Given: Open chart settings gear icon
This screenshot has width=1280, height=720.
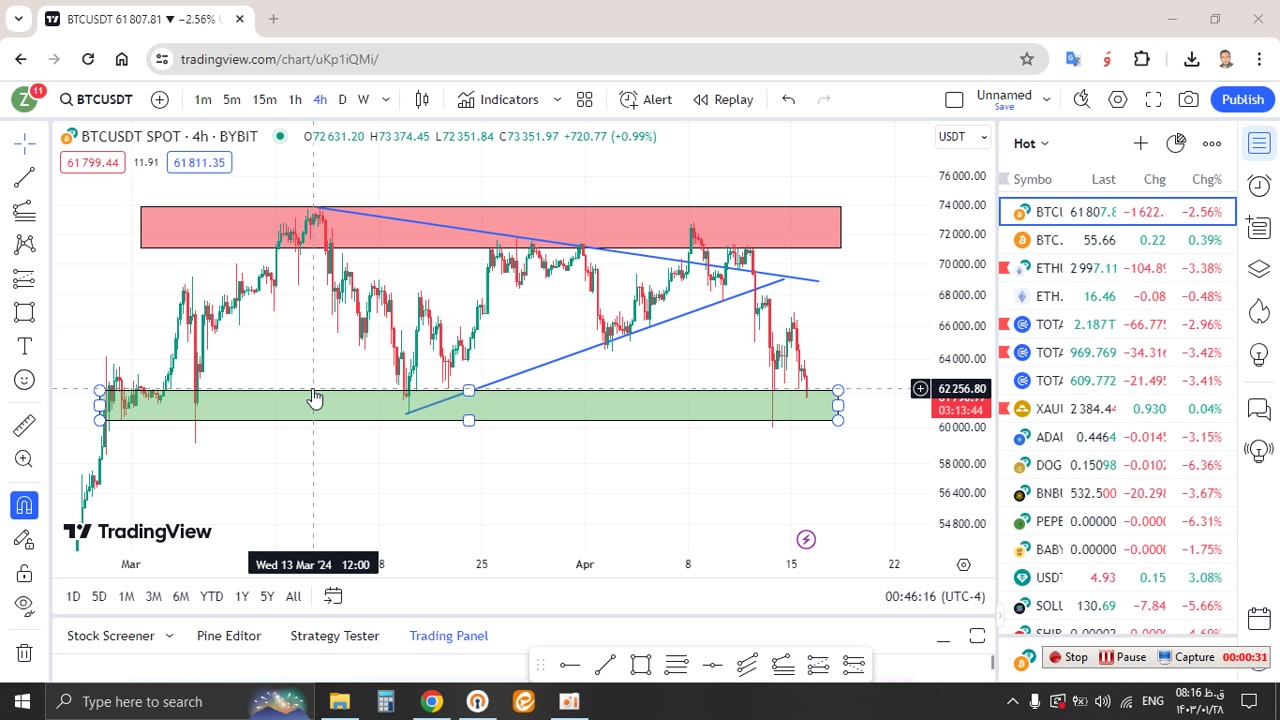Looking at the screenshot, I should tap(1118, 99).
